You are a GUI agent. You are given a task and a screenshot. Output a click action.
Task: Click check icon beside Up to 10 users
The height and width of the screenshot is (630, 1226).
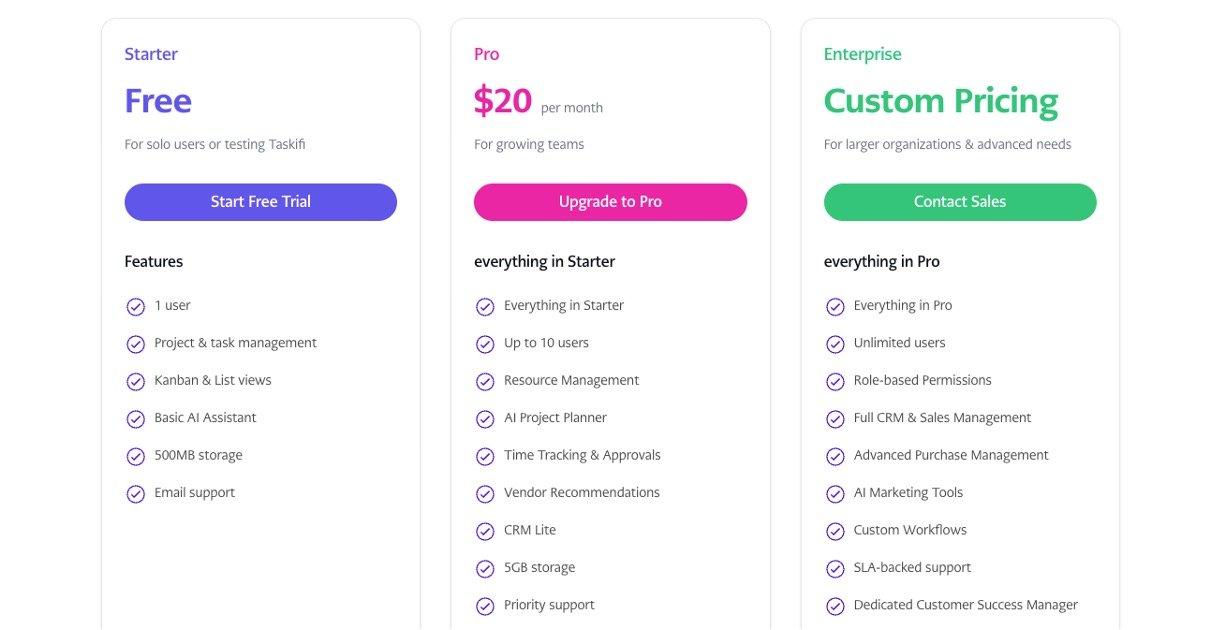(x=485, y=344)
